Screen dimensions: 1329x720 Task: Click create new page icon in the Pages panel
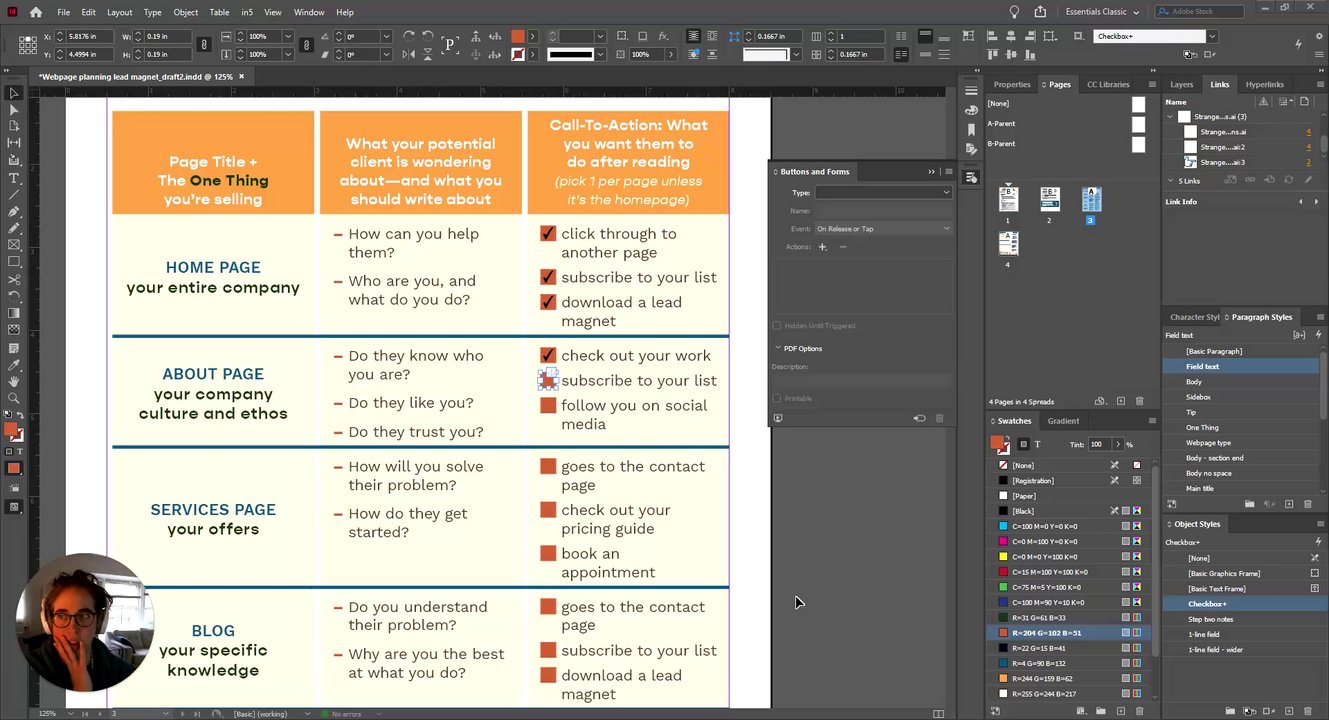pos(1121,402)
